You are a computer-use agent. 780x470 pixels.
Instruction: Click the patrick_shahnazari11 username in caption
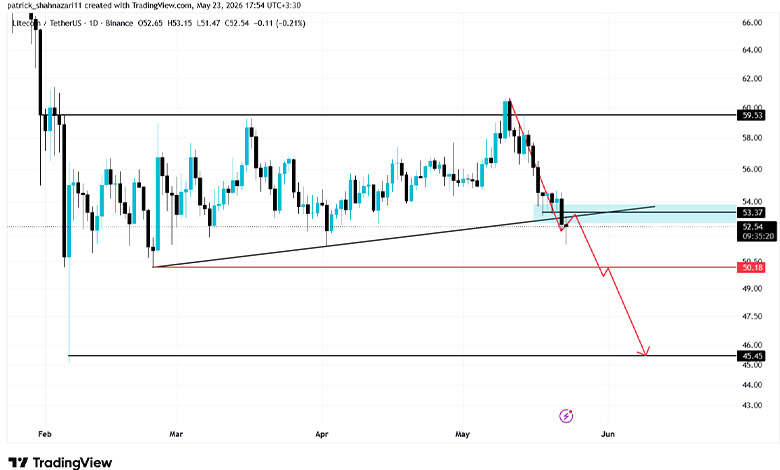44,5
